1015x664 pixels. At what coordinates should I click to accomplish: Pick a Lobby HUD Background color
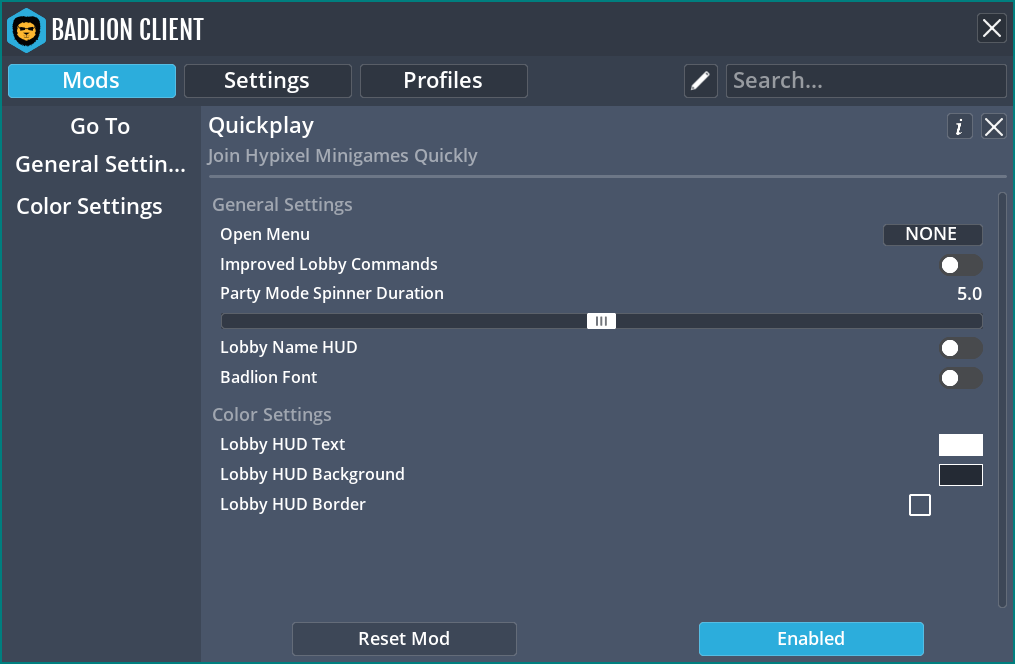point(960,474)
